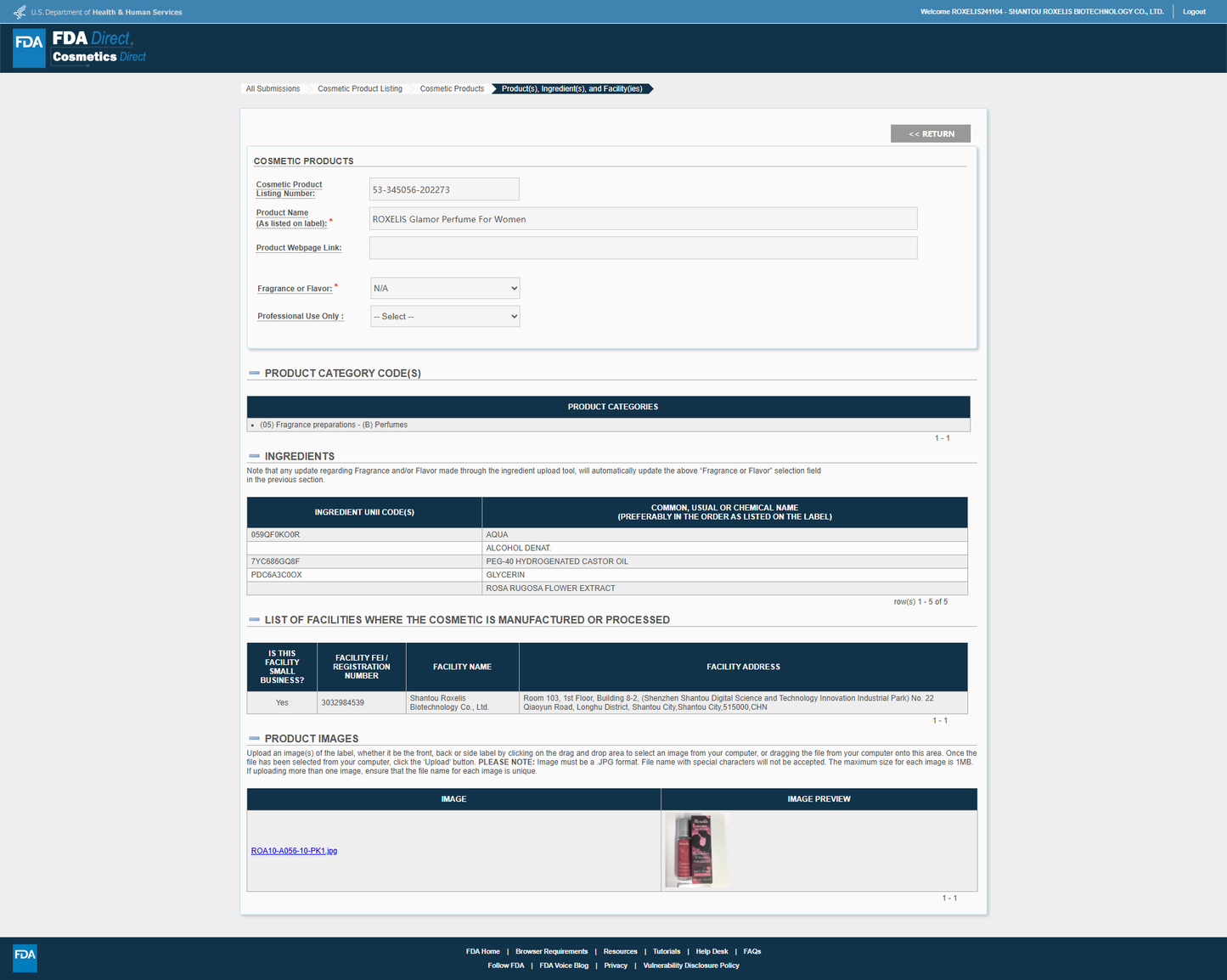Click the Professional Use Only label
This screenshot has height=980, width=1227.
click(x=301, y=316)
